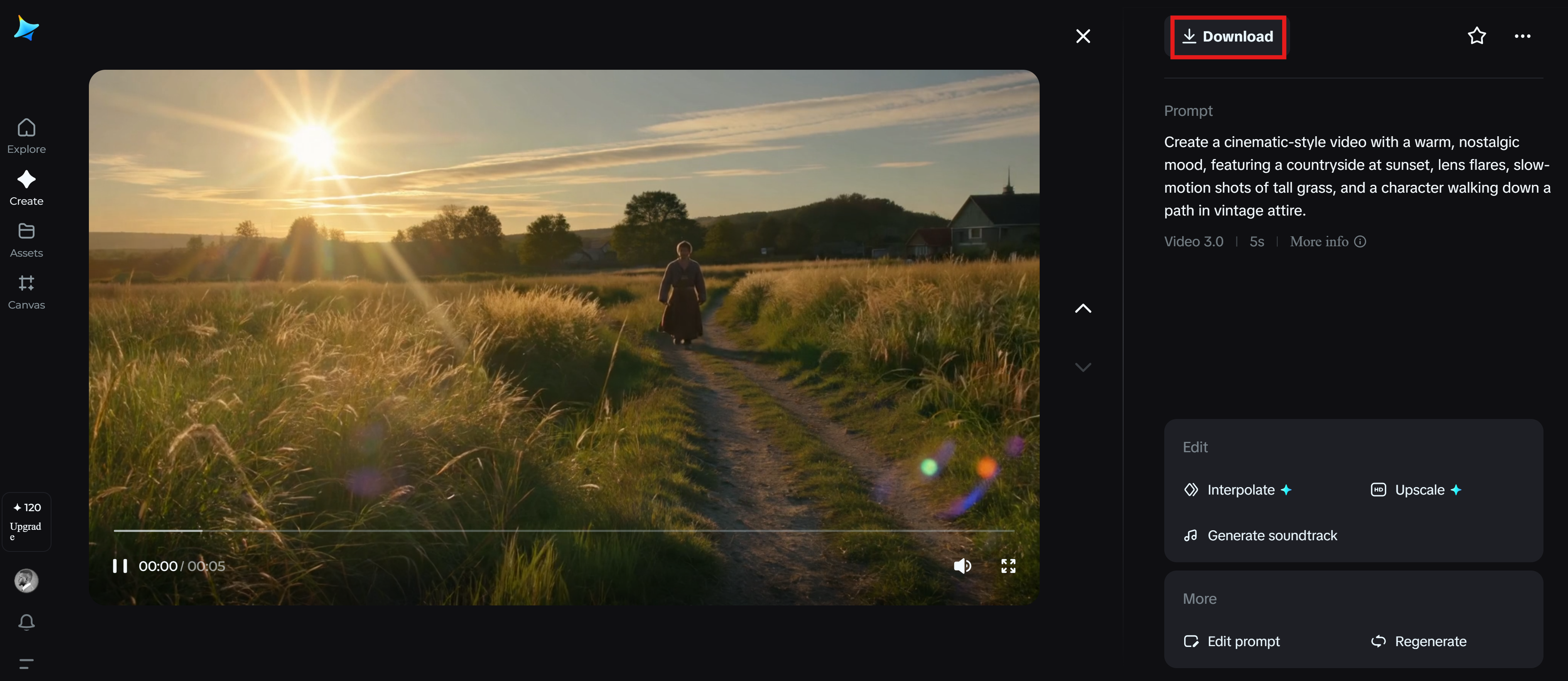Open the Canvas tool
This screenshot has width=1568, height=681.
click(26, 292)
